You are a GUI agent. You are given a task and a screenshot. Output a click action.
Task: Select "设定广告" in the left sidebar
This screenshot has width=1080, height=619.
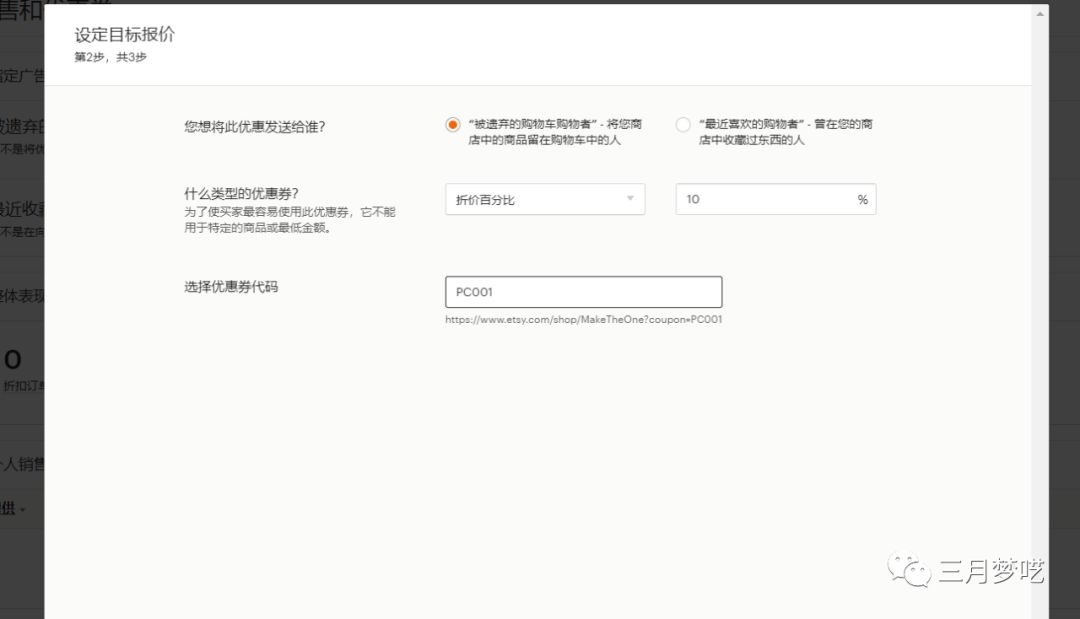pyautogui.click(x=18, y=75)
